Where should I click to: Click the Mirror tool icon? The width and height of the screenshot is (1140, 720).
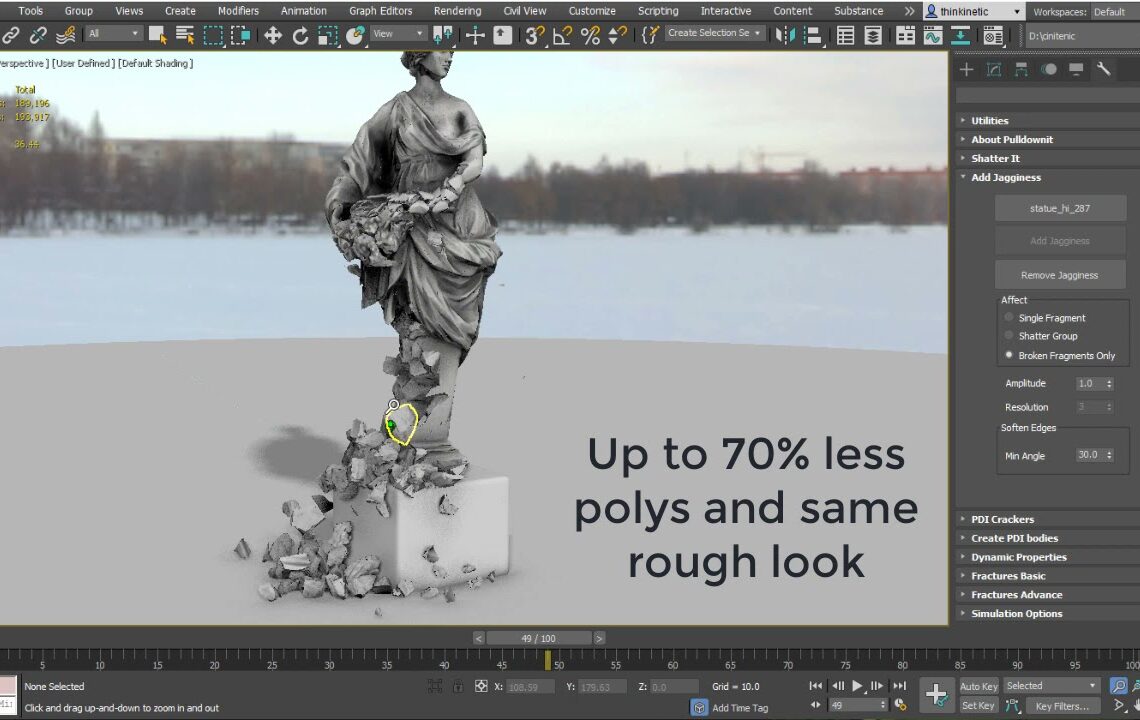pos(786,35)
